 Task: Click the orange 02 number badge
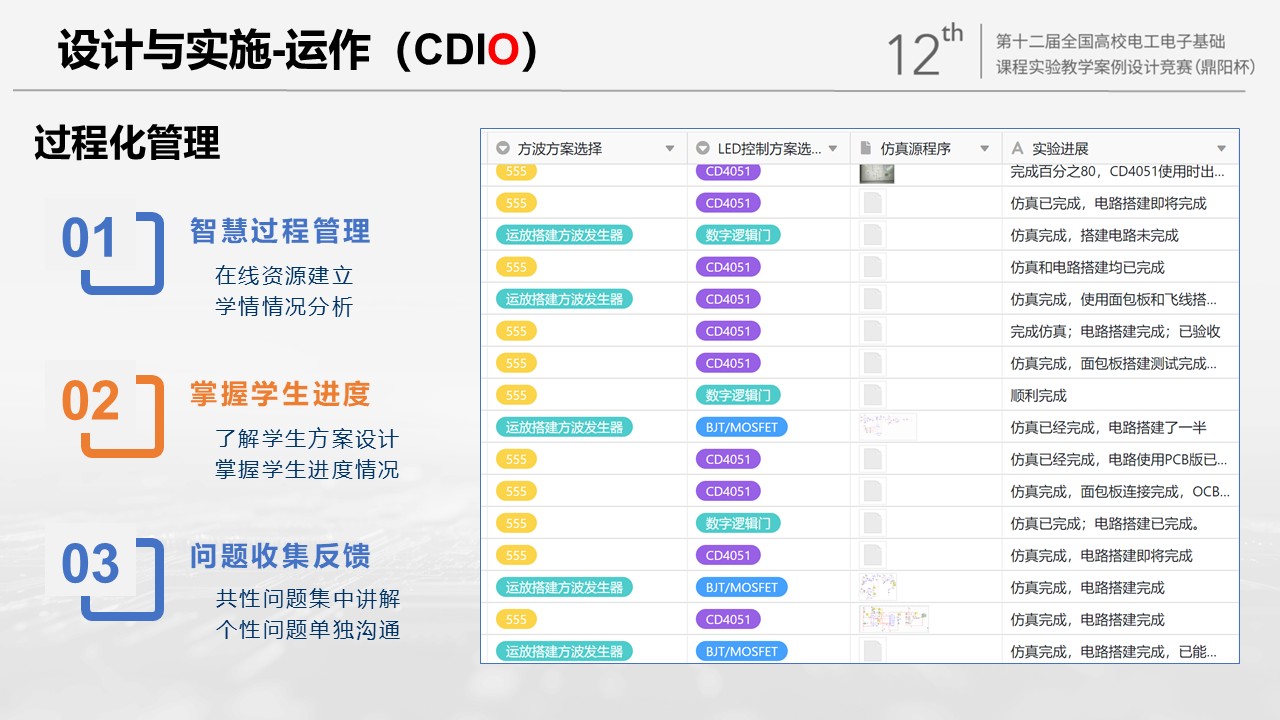(x=91, y=402)
